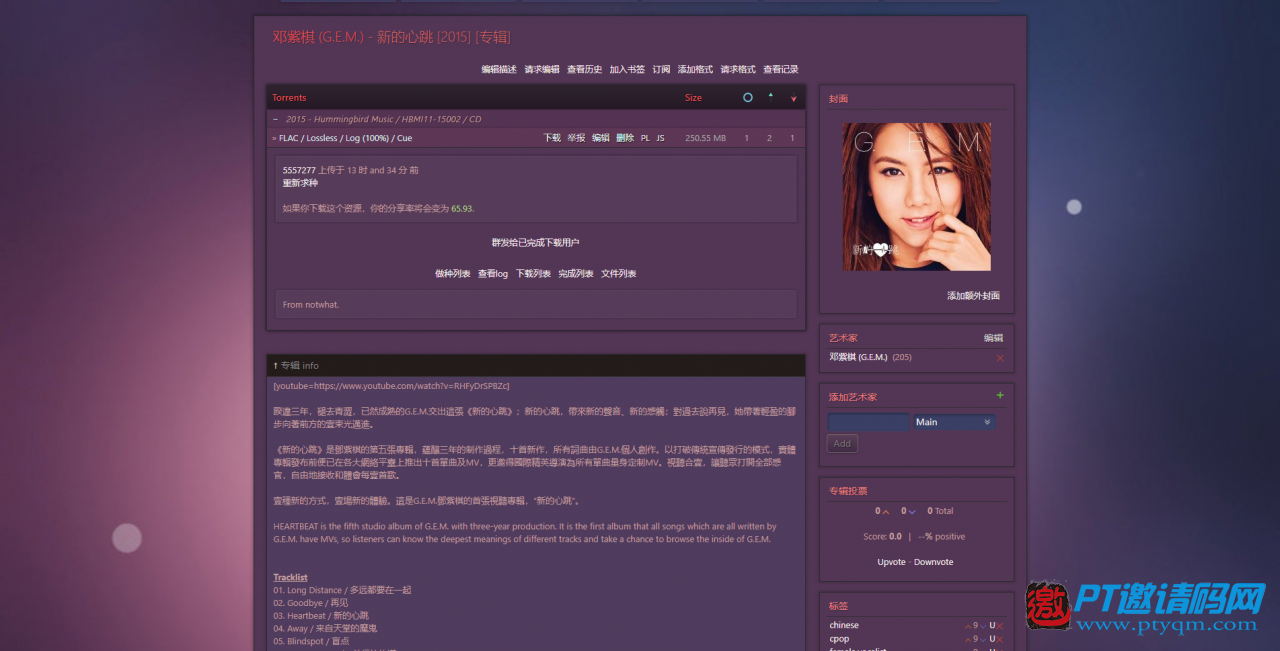Click 删除 to delete the torrent

click(x=625, y=138)
